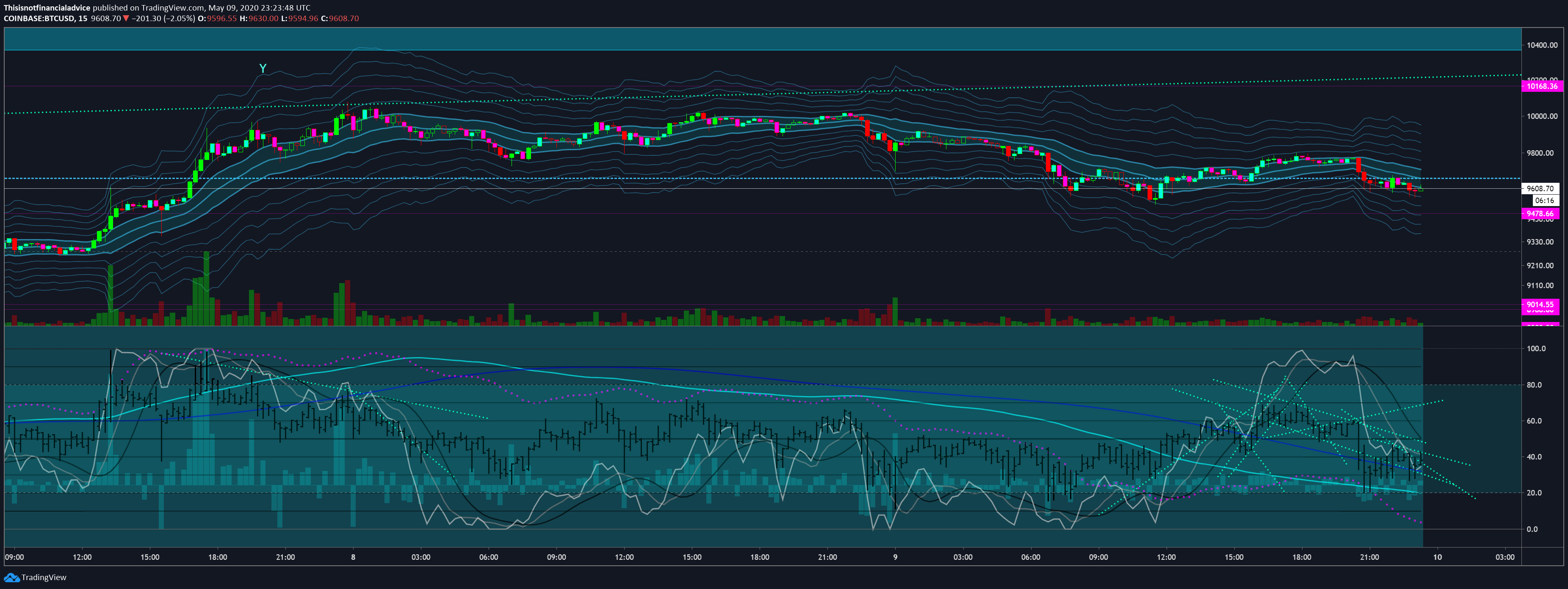Click the -201.30 (-2.05%) change value
Screen dimensions: 1568x589
coord(163,18)
